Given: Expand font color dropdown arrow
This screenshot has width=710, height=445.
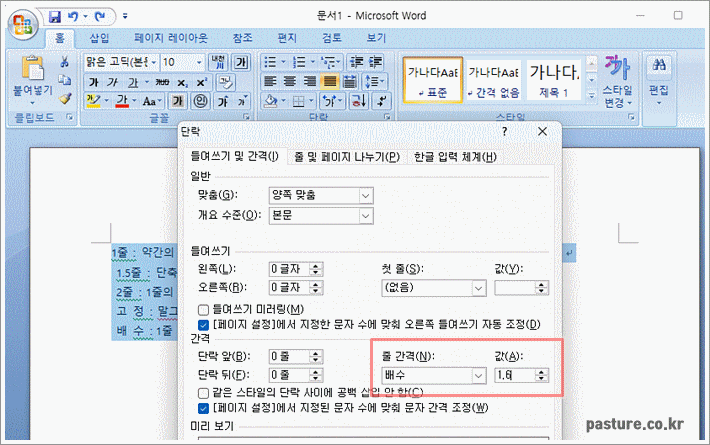Looking at the screenshot, I should (134, 101).
